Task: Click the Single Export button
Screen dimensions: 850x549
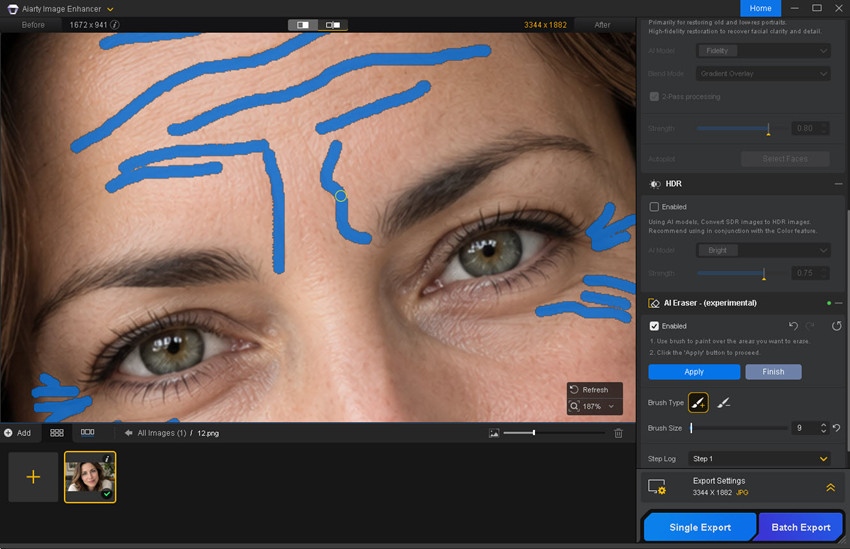Action: click(700, 527)
